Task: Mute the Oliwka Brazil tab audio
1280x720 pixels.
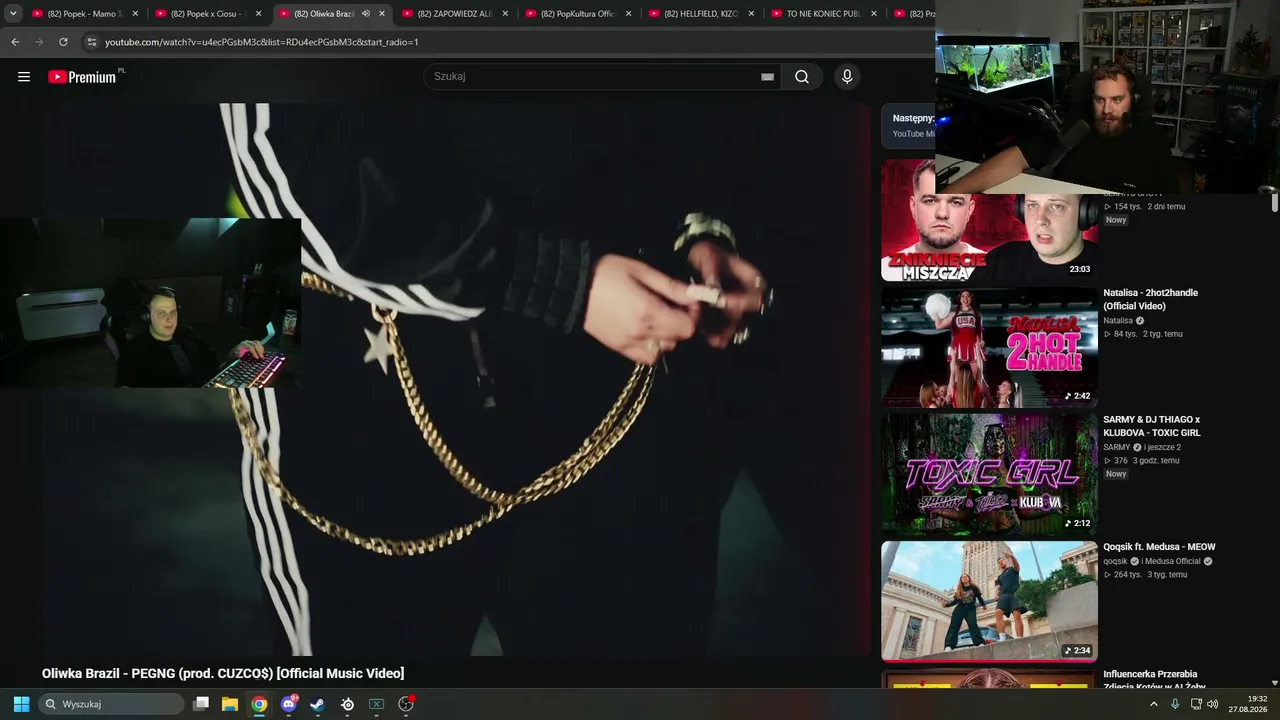Action: (366, 14)
